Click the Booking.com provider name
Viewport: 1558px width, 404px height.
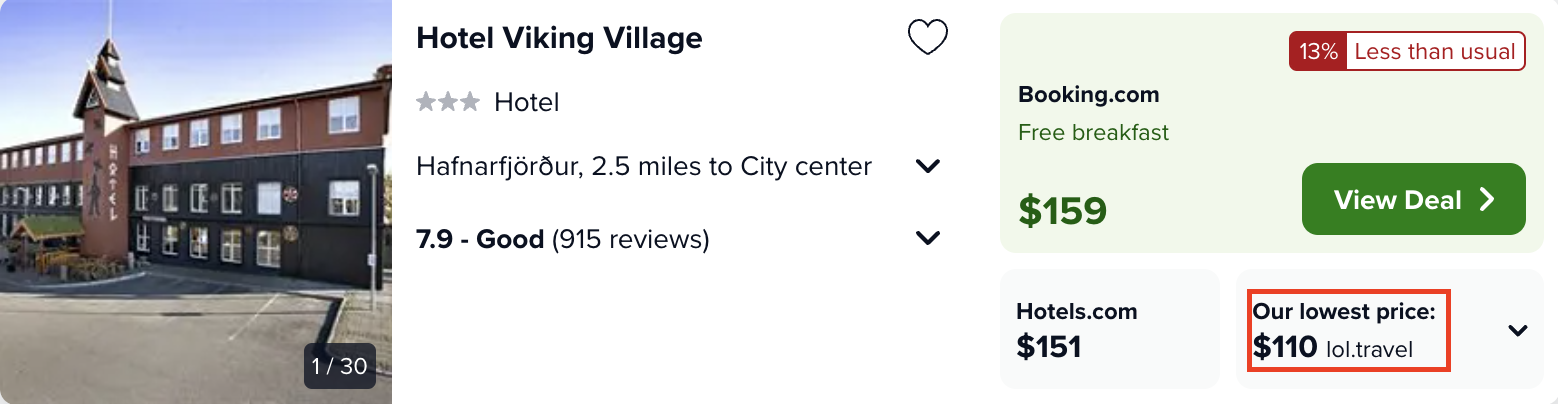pyautogui.click(x=1088, y=95)
